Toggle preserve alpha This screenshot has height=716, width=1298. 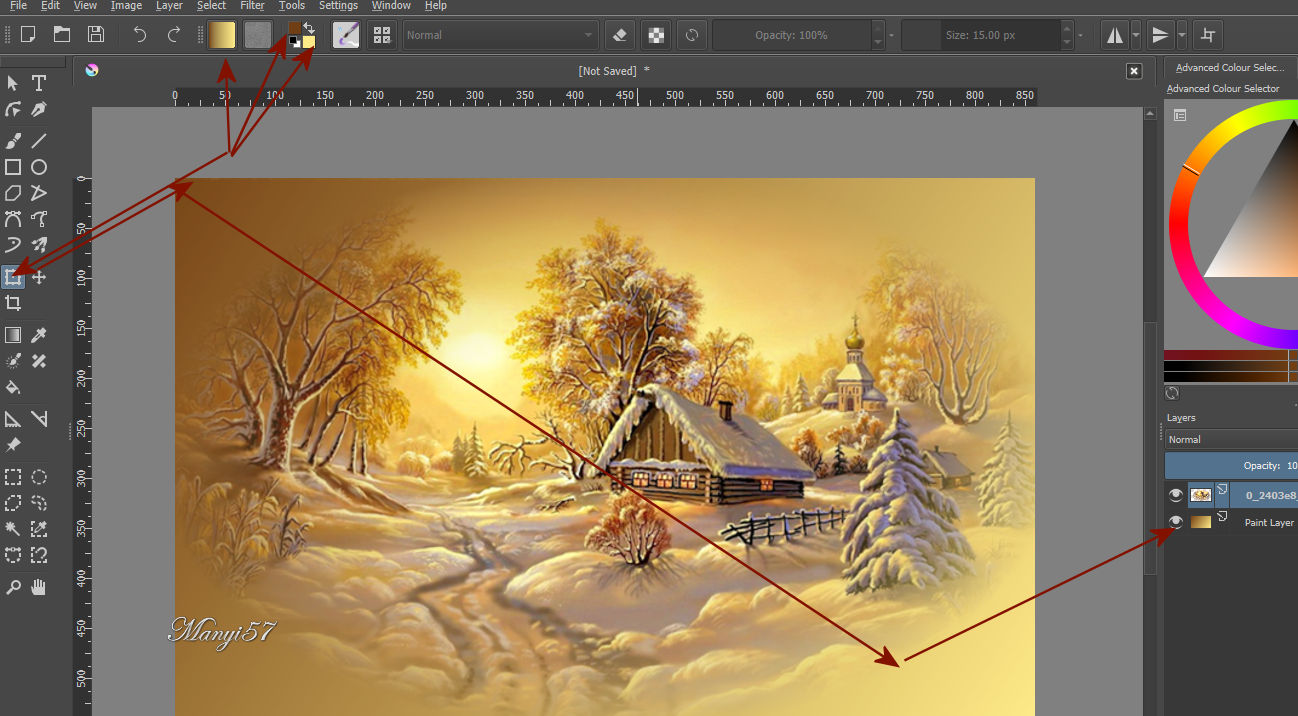(655, 35)
